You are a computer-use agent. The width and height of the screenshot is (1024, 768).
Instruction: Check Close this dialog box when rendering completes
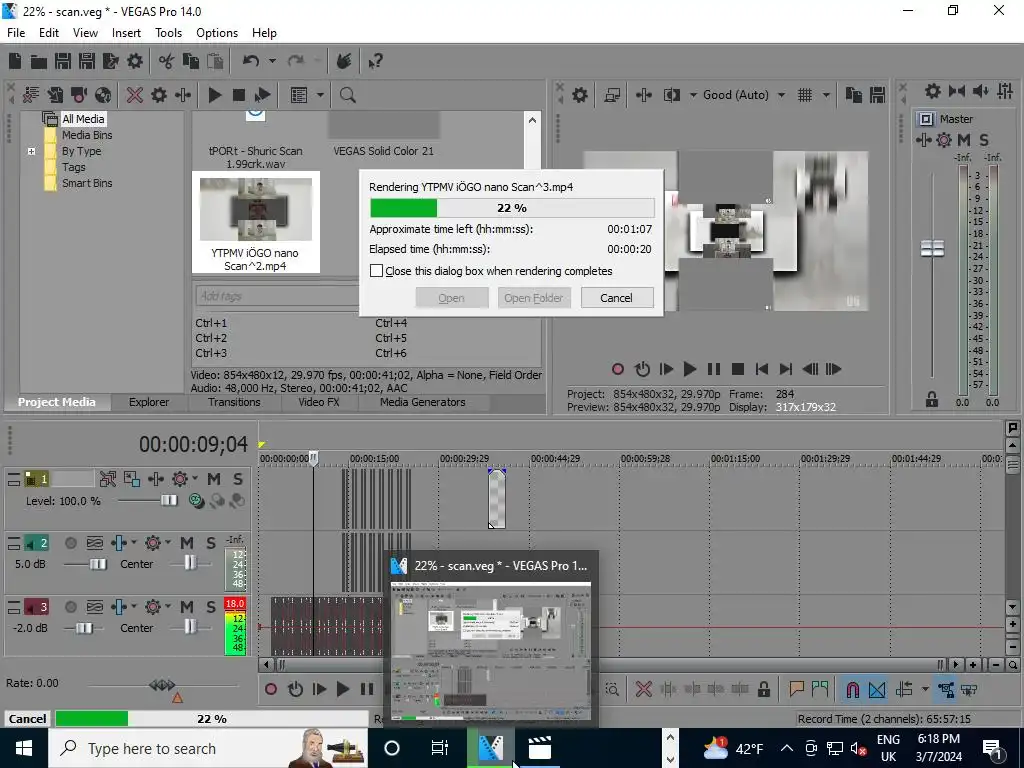tap(377, 271)
